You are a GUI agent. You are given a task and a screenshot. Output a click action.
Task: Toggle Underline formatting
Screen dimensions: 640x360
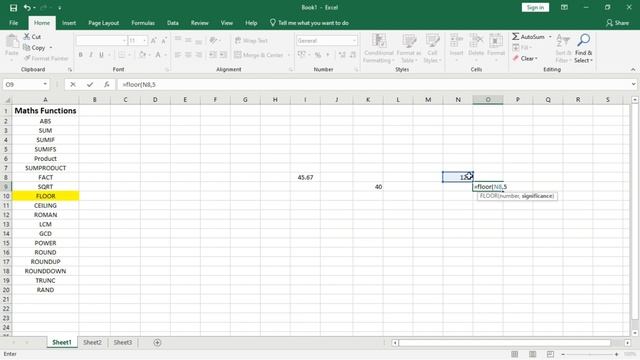pyautogui.click(x=101, y=55)
